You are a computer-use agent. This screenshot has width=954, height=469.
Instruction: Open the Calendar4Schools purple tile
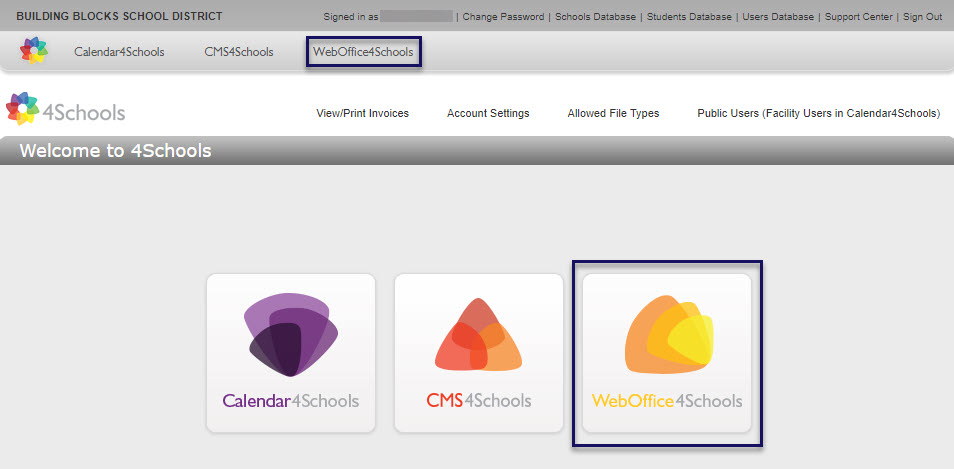click(291, 353)
